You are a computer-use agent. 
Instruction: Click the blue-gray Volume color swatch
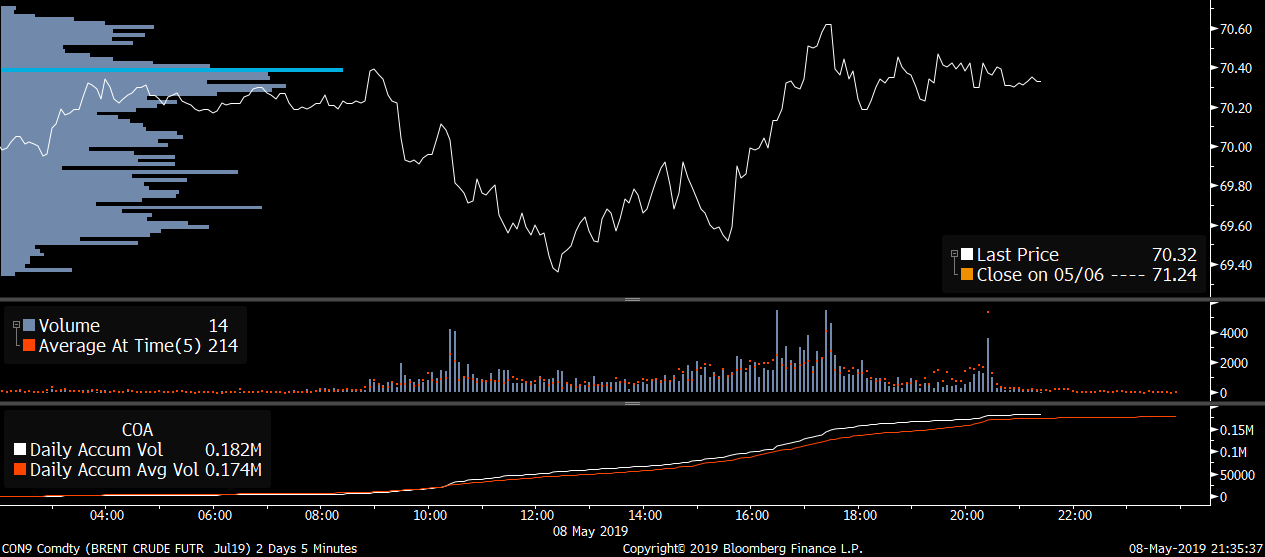pos(28,325)
